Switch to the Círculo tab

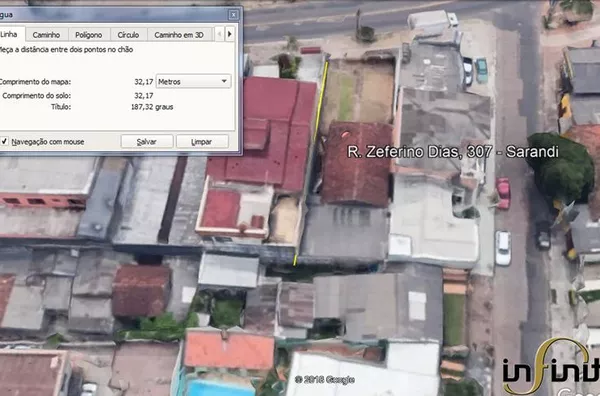pos(128,35)
